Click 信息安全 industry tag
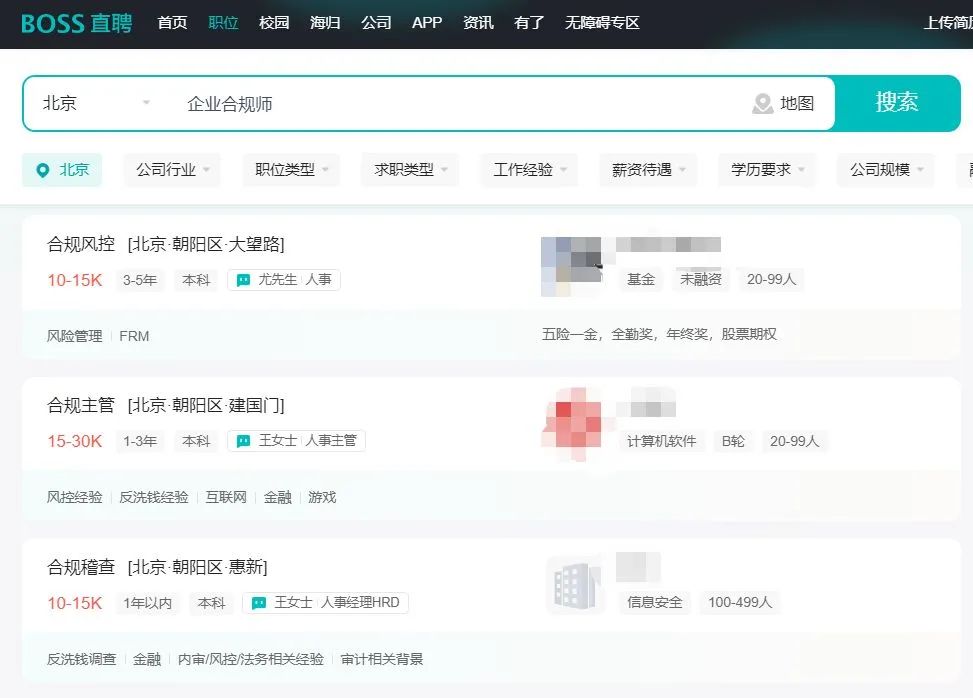Image resolution: width=973 pixels, height=698 pixels. click(654, 602)
